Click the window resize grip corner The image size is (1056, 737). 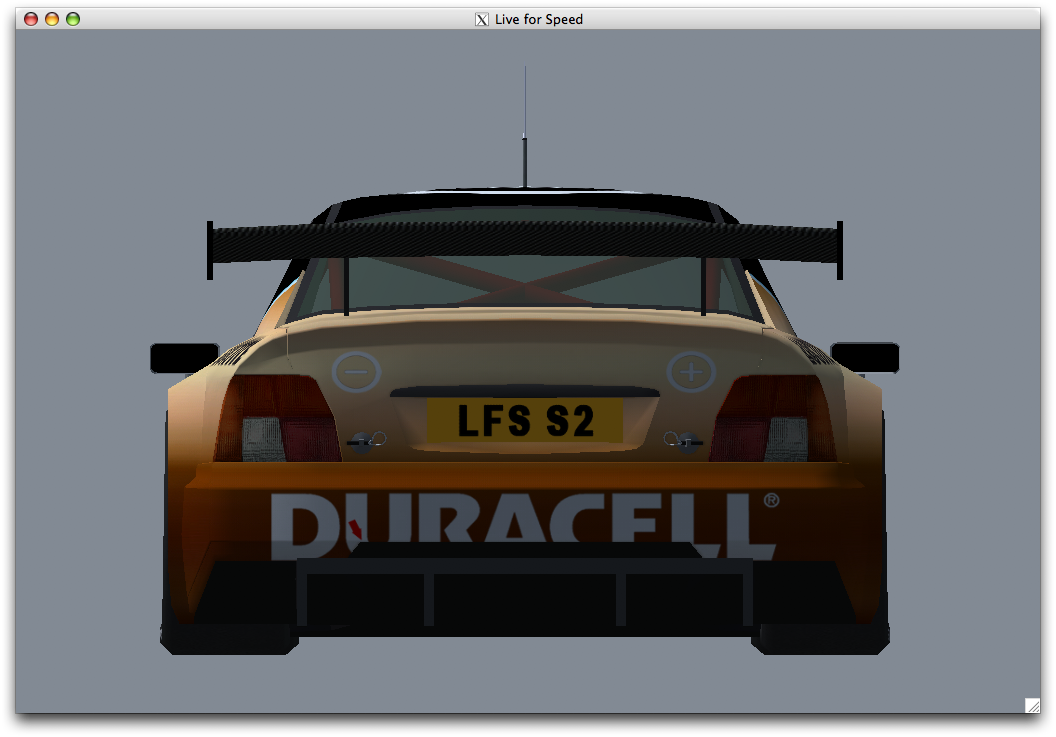(x=1032, y=705)
